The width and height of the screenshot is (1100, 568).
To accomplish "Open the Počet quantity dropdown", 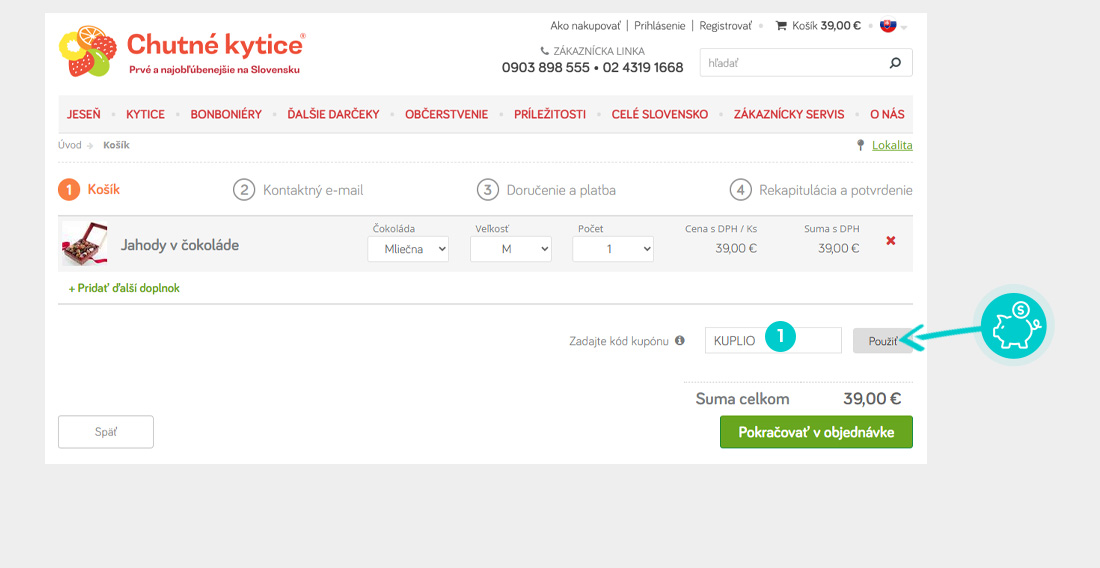I will point(612,249).
